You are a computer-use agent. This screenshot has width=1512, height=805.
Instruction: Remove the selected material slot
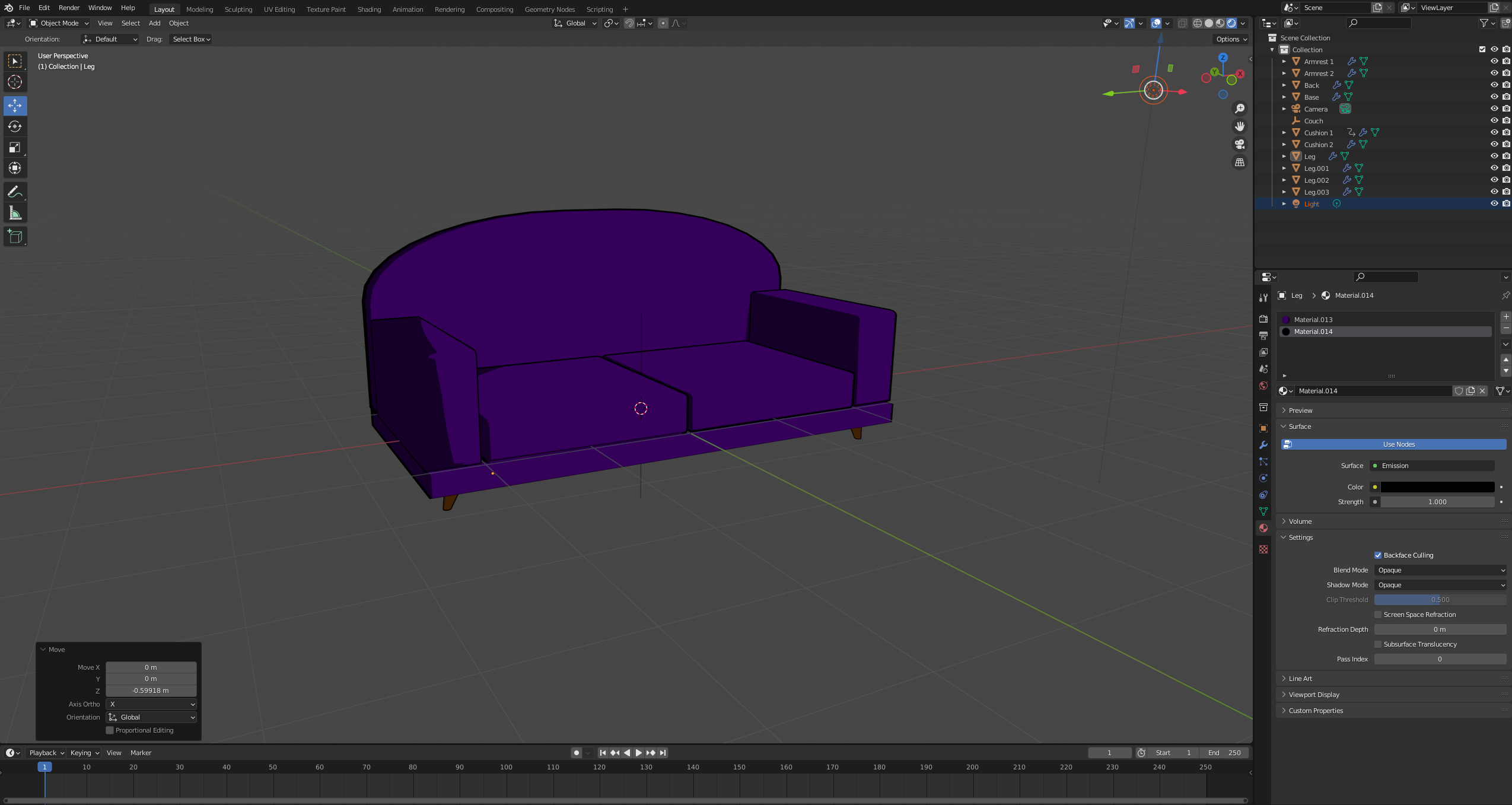click(1505, 328)
